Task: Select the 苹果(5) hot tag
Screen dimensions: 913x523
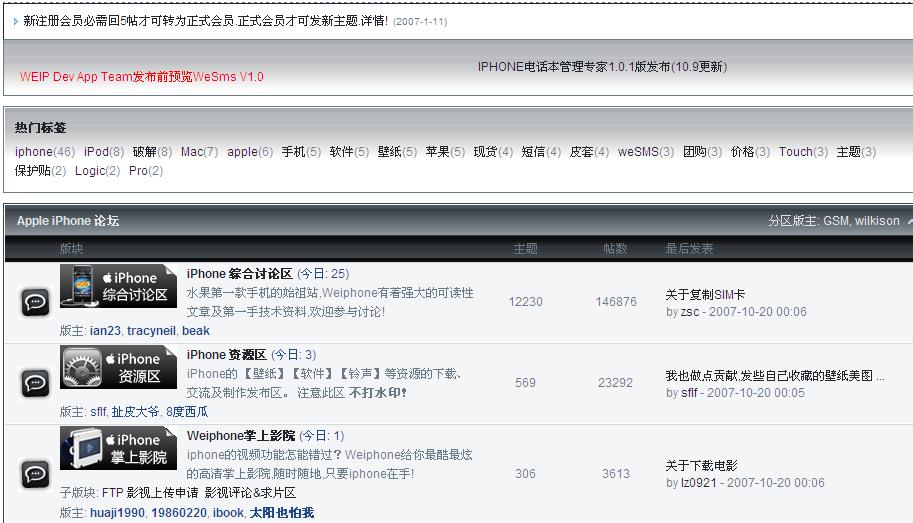Action: point(445,151)
